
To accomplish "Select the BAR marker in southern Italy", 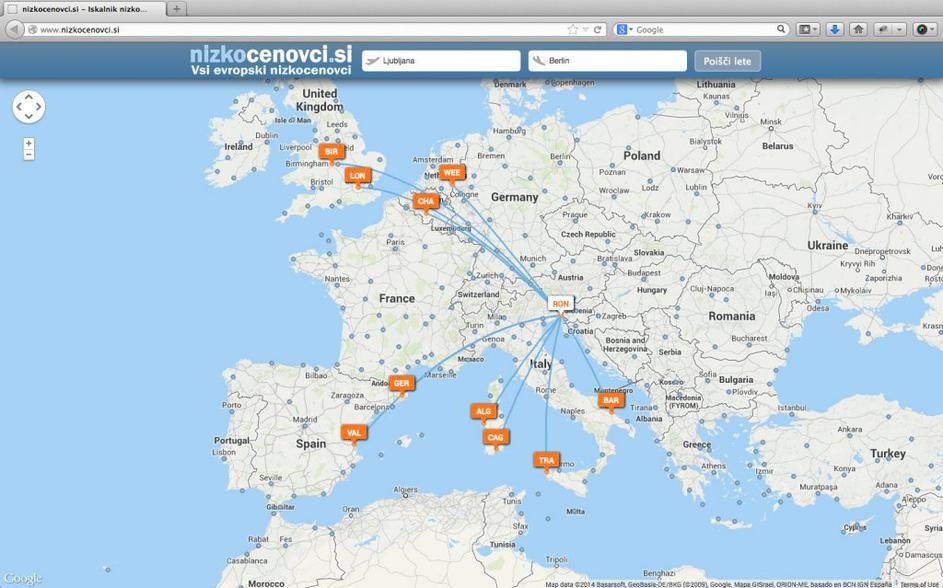I will [x=611, y=401].
